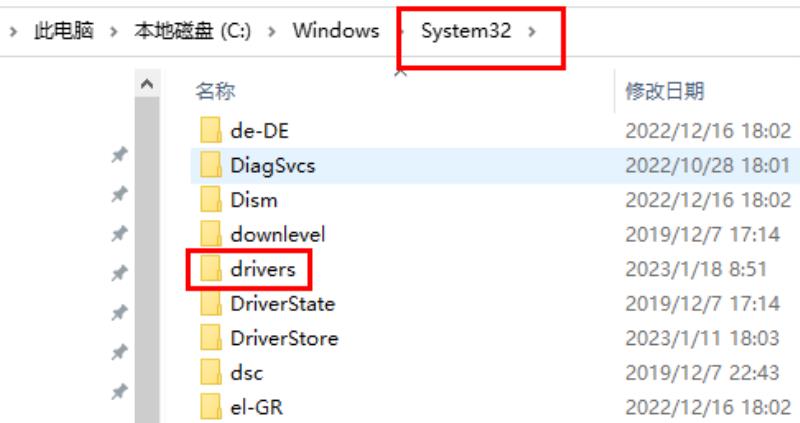Viewport: 800px width, 423px height.
Task: Click the navigation pane scrollbar track
Action: (147, 260)
